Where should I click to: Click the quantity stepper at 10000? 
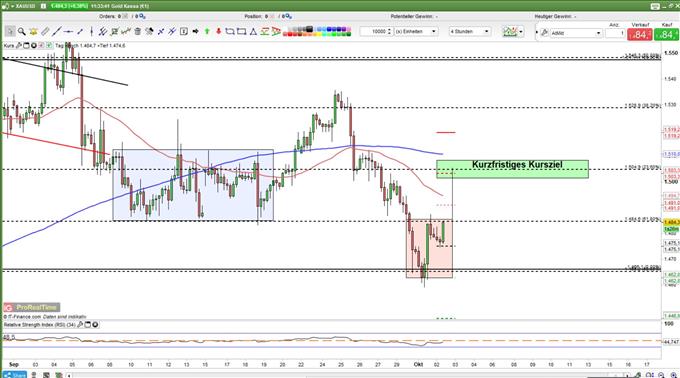click(x=389, y=32)
